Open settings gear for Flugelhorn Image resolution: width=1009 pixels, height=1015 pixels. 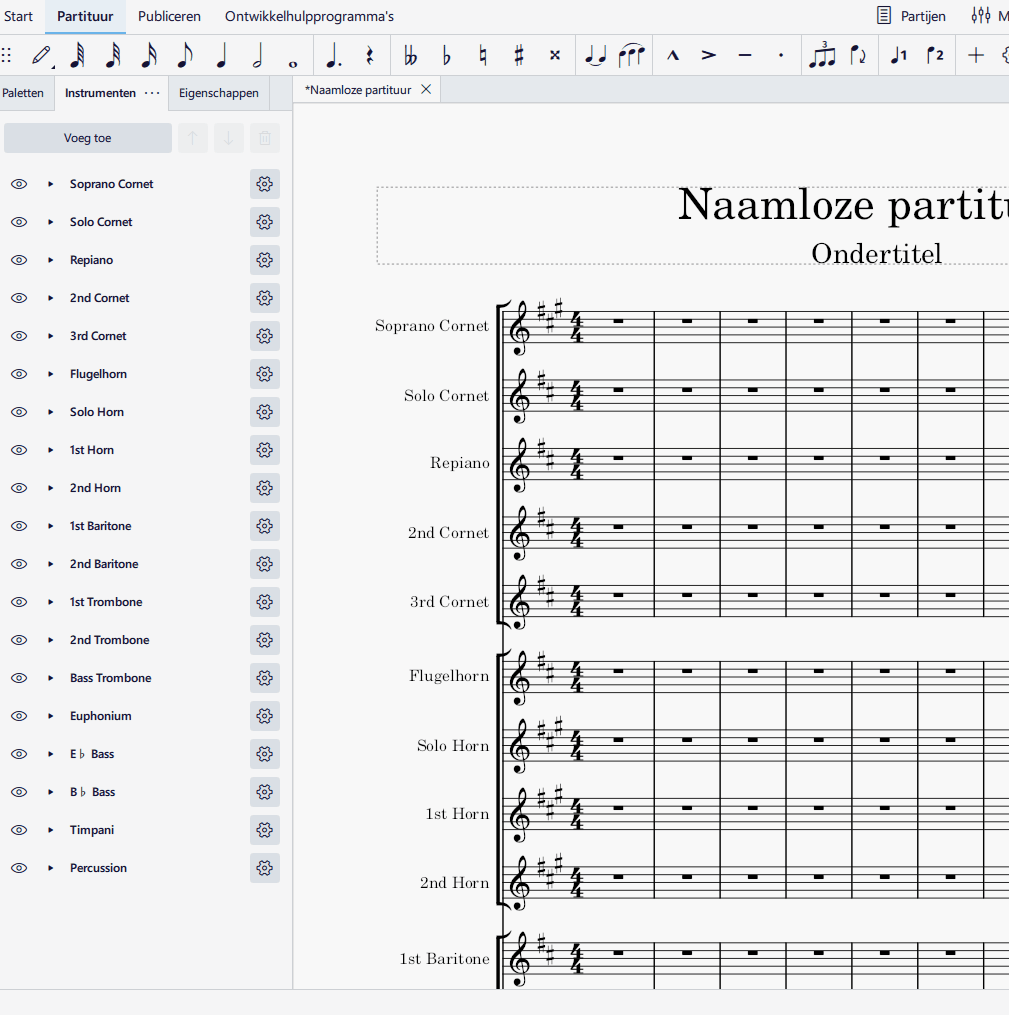[265, 374]
